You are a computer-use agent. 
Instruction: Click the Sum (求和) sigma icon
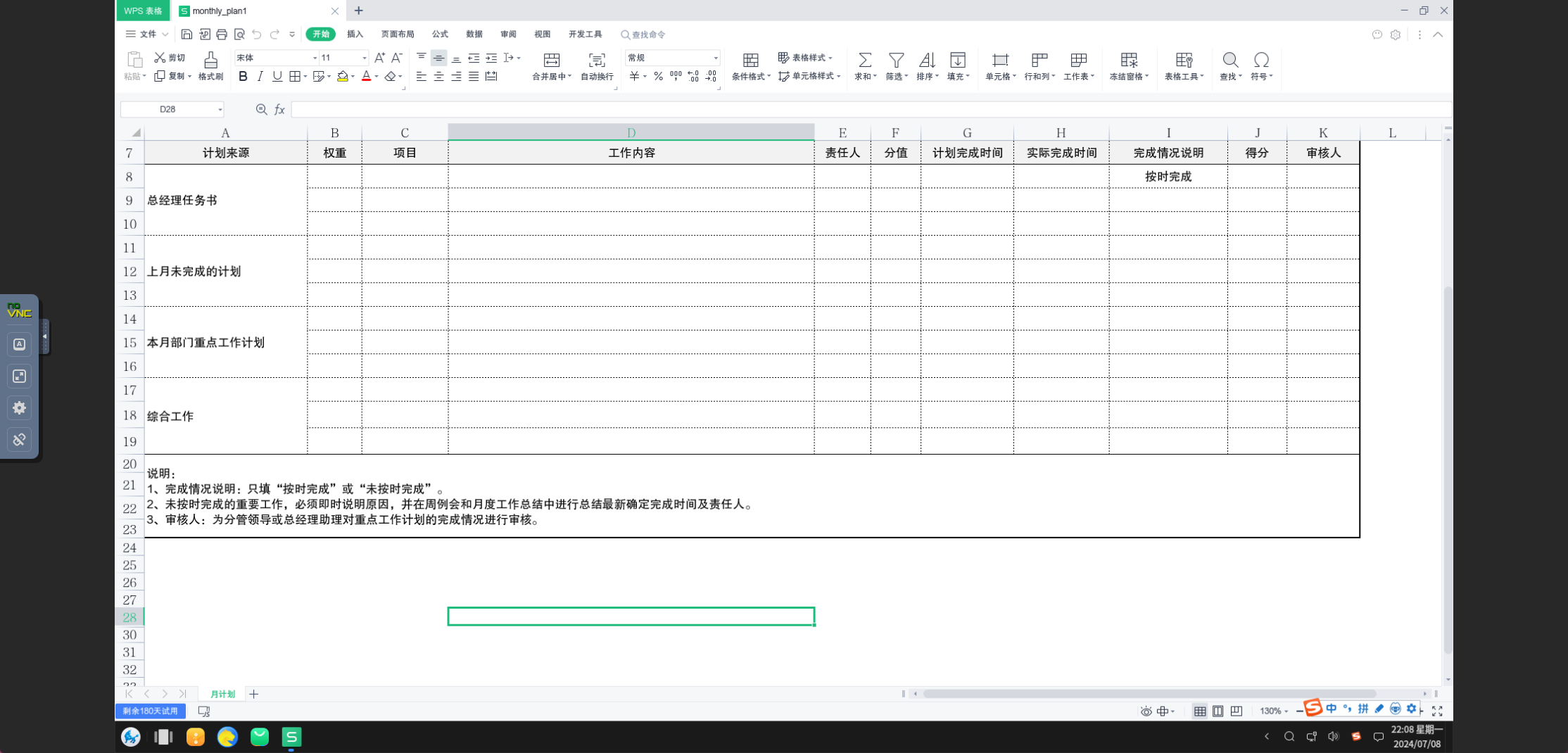point(865,61)
